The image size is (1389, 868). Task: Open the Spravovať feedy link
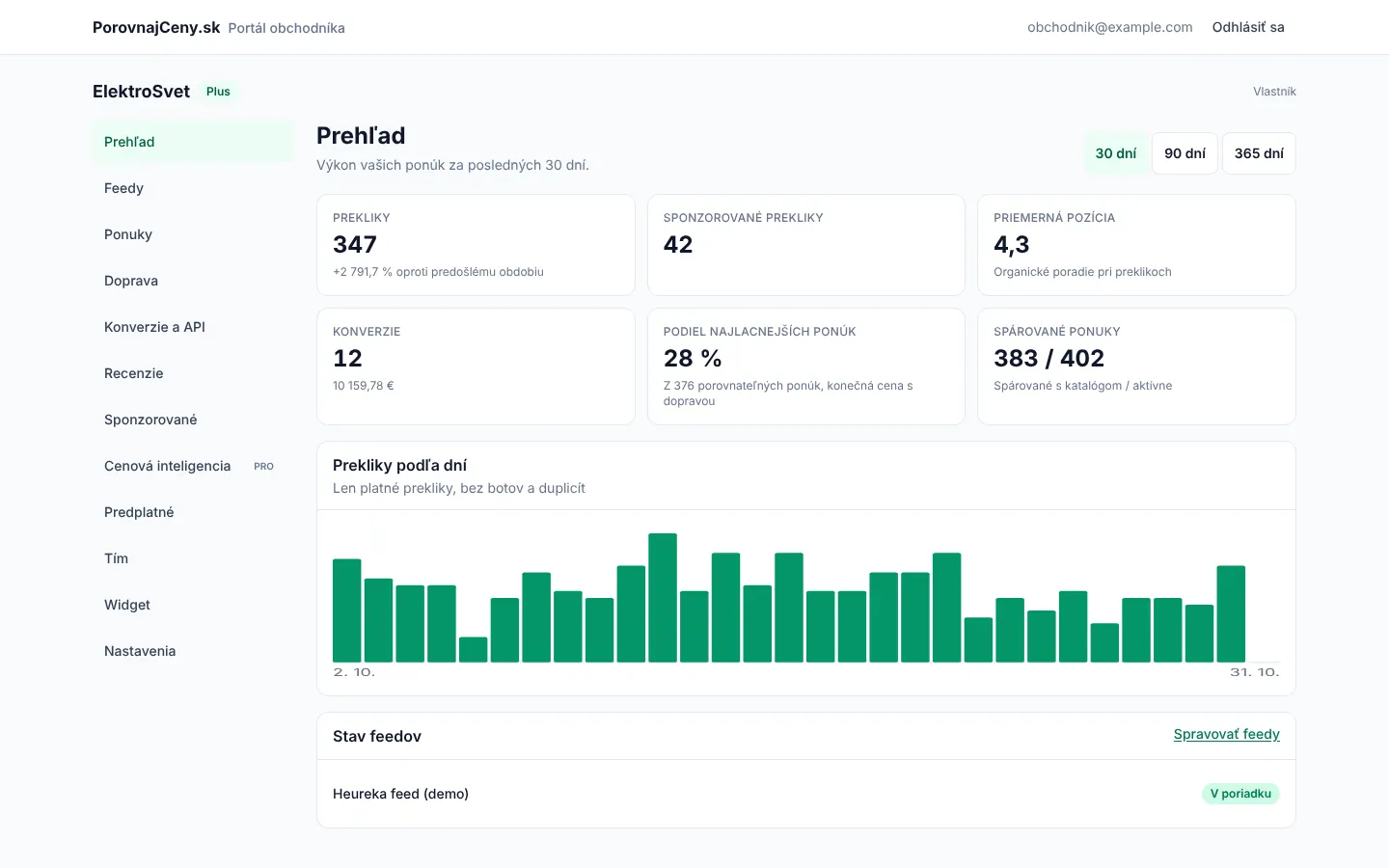click(x=1226, y=734)
